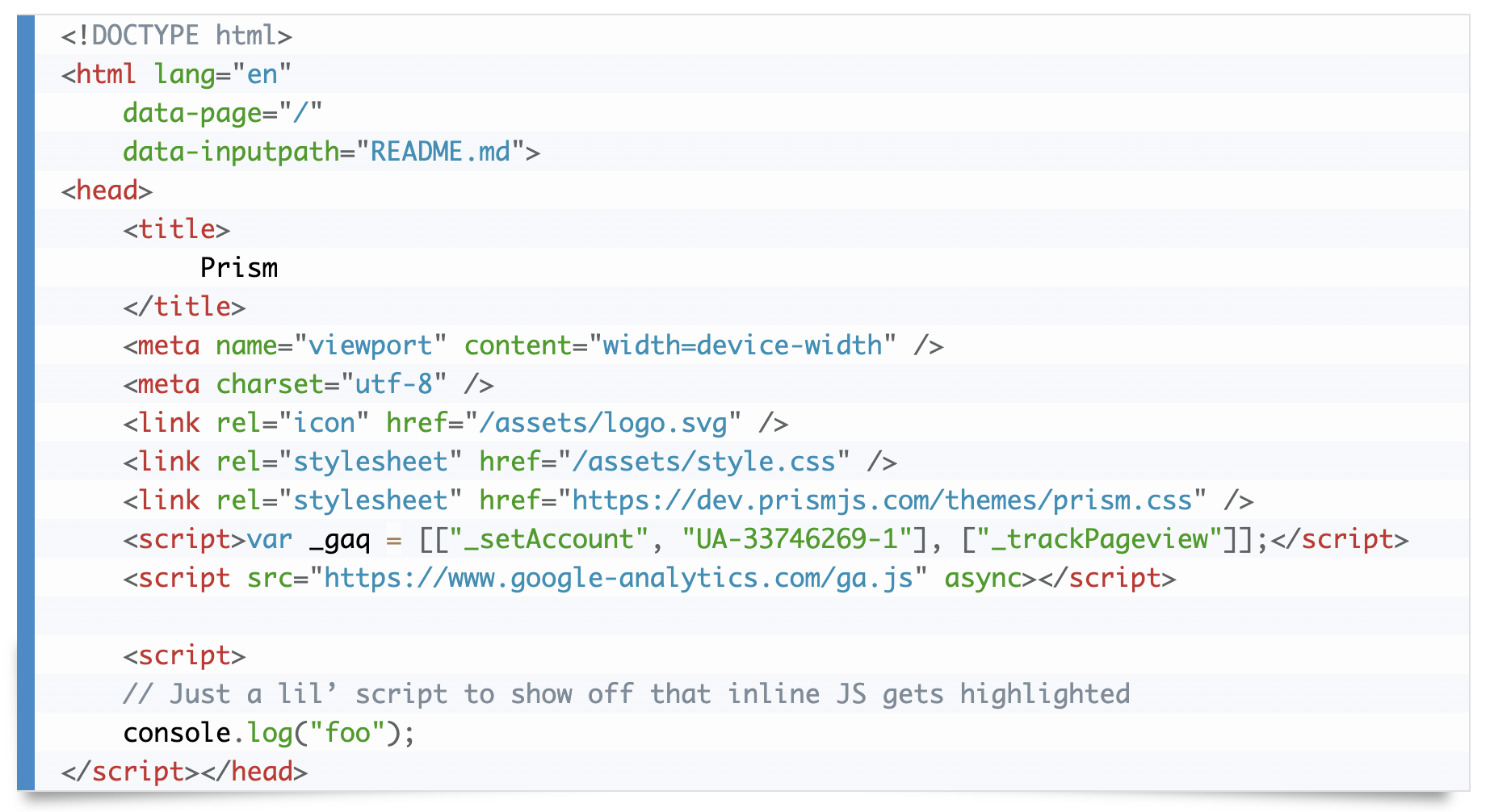This screenshot has height=812, width=1494.
Task: Select the "viewport" meta name value
Action: [x=370, y=345]
